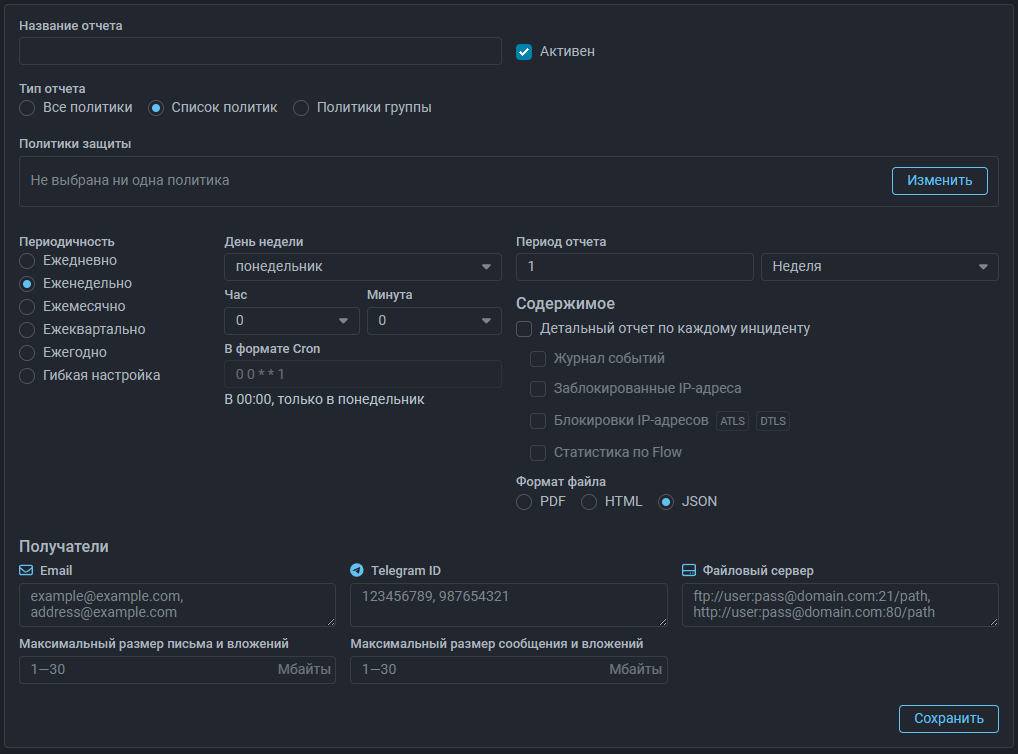Click the Telegram ID text area
Screen dimensions: 1018x754
click(x=508, y=605)
